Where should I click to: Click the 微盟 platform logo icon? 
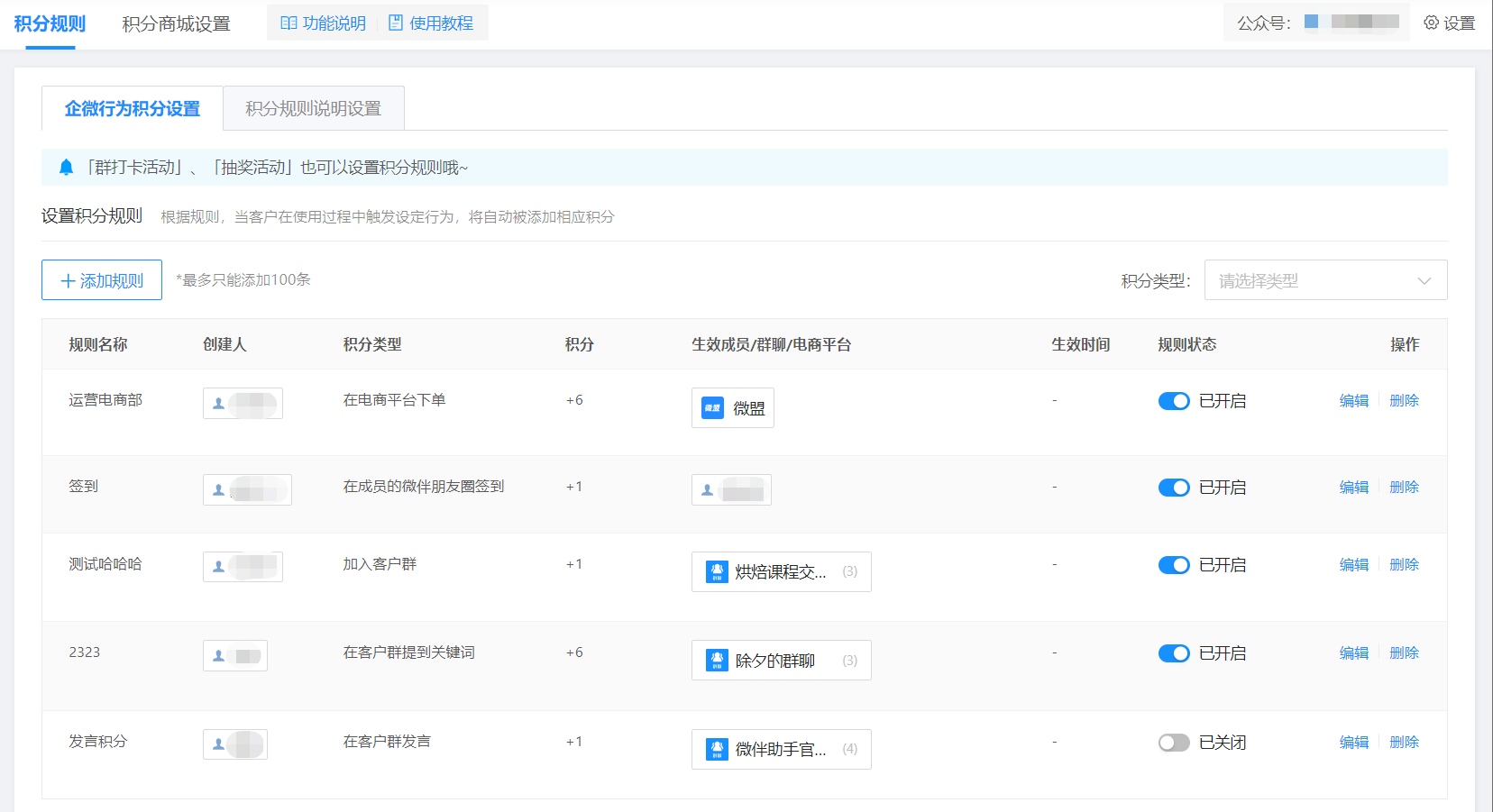(x=712, y=408)
